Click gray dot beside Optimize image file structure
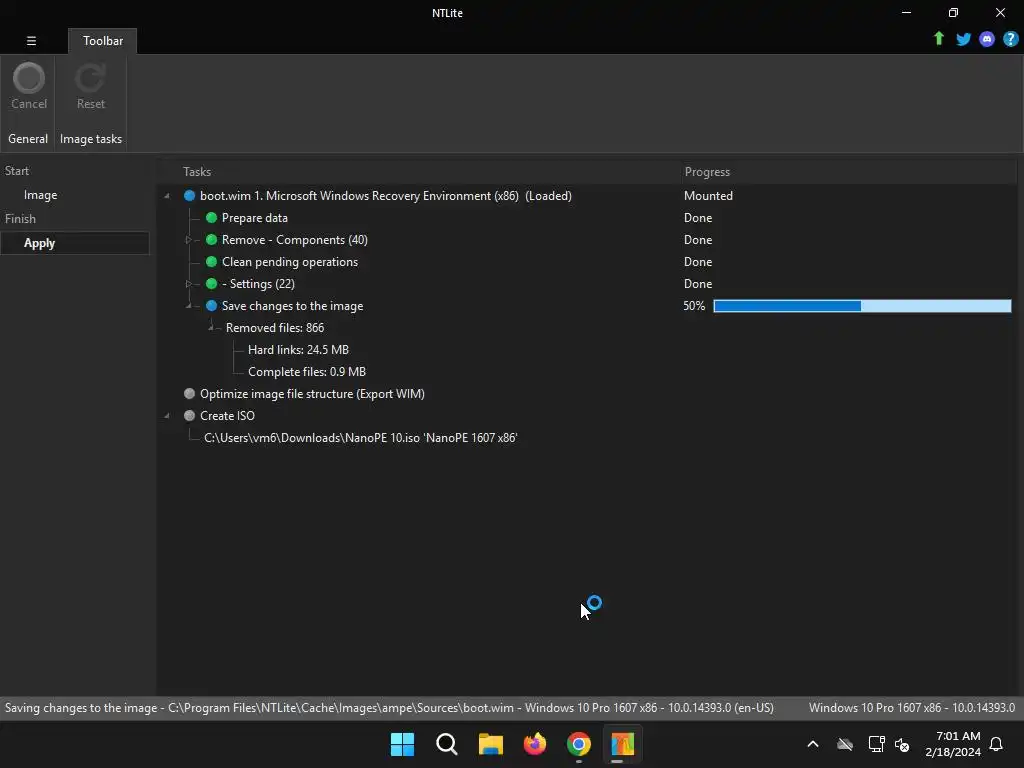Screen dimensions: 1024x768 click(189, 394)
